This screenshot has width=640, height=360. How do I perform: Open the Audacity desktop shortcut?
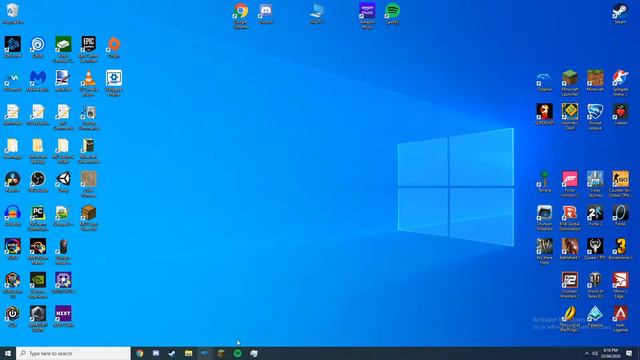point(13,216)
